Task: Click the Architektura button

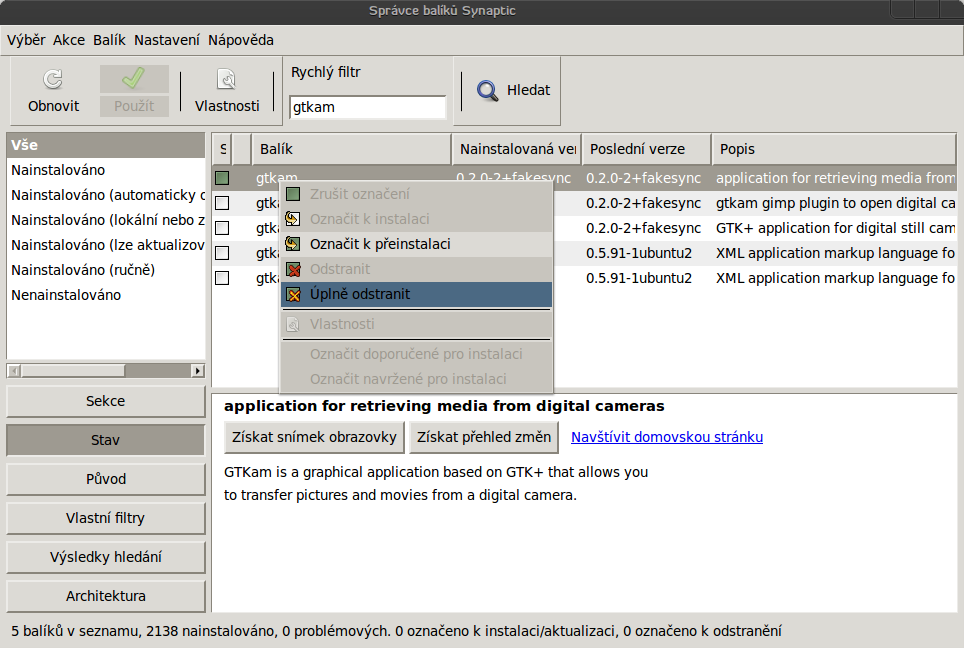Action: 106,596
